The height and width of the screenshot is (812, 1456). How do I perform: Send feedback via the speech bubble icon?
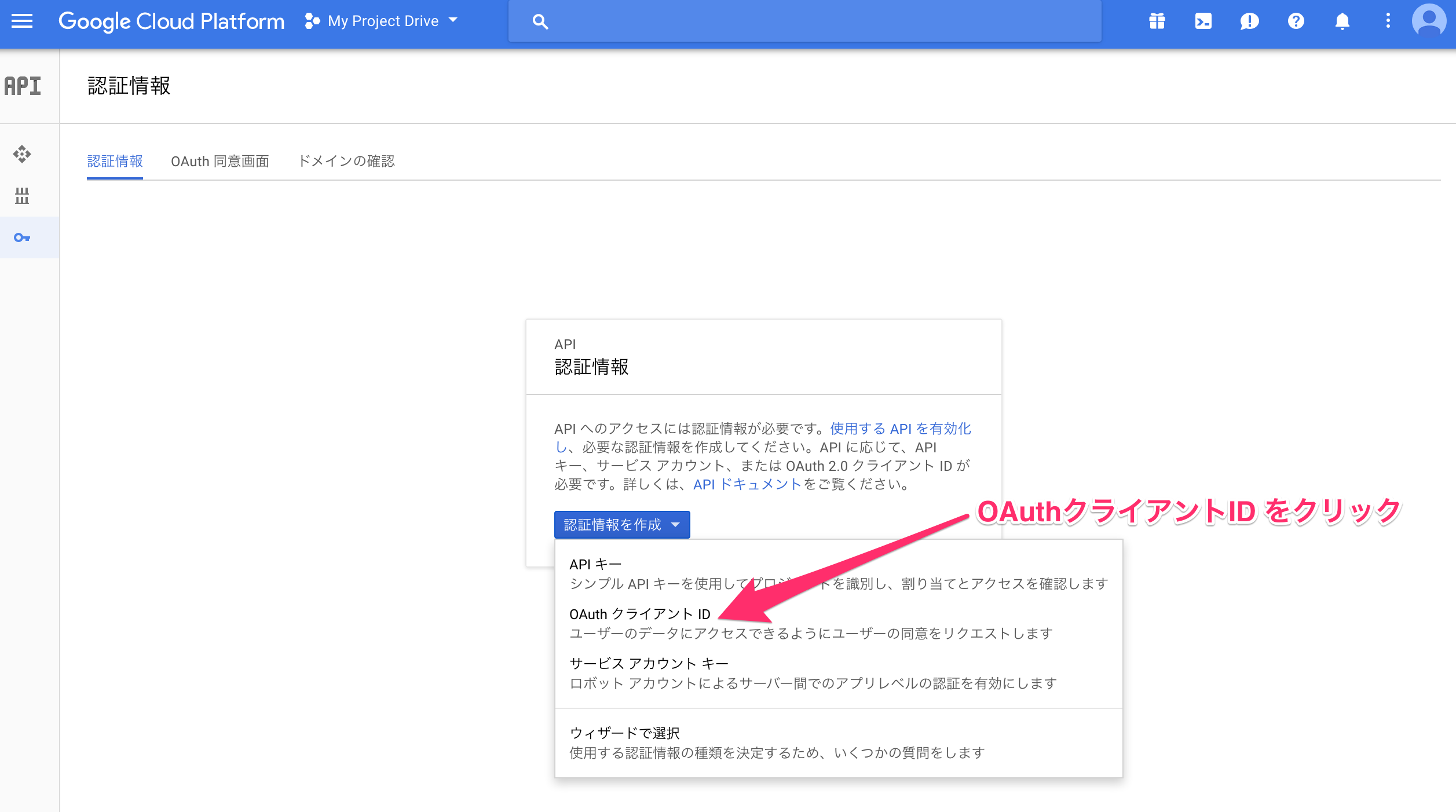[1249, 21]
